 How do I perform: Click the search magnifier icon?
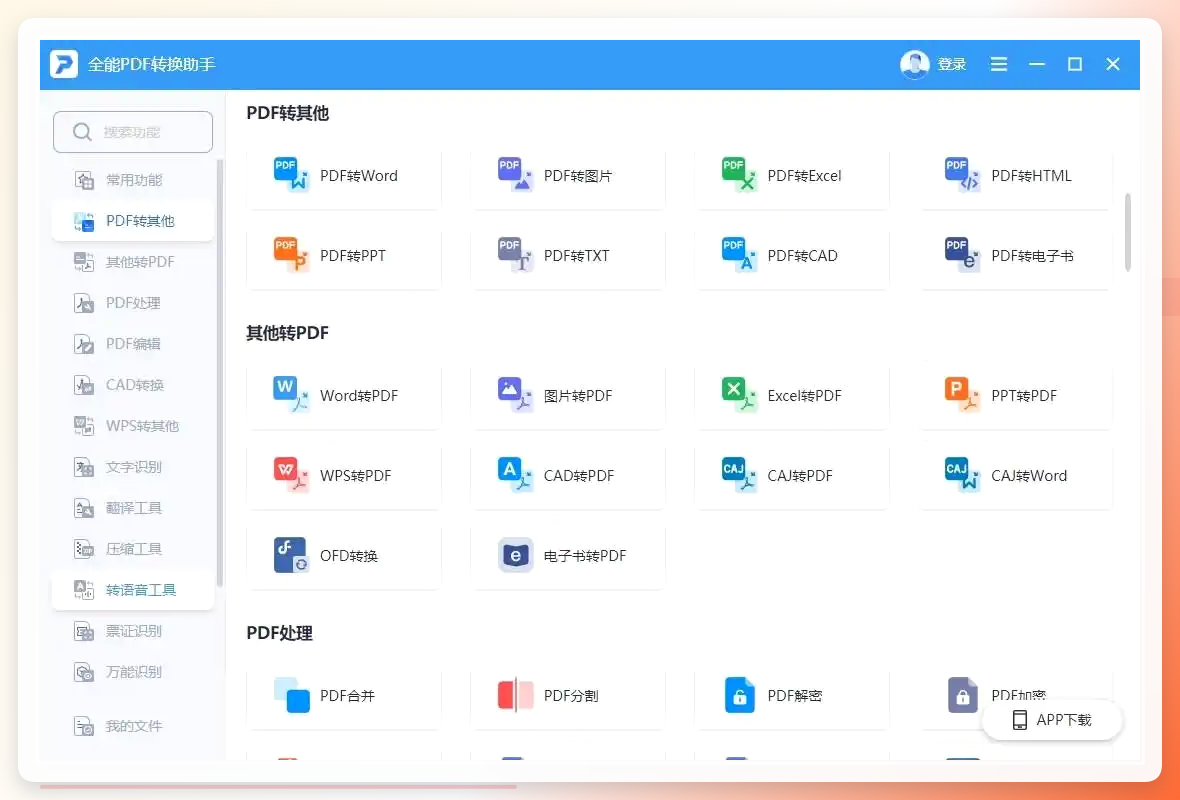click(82, 132)
